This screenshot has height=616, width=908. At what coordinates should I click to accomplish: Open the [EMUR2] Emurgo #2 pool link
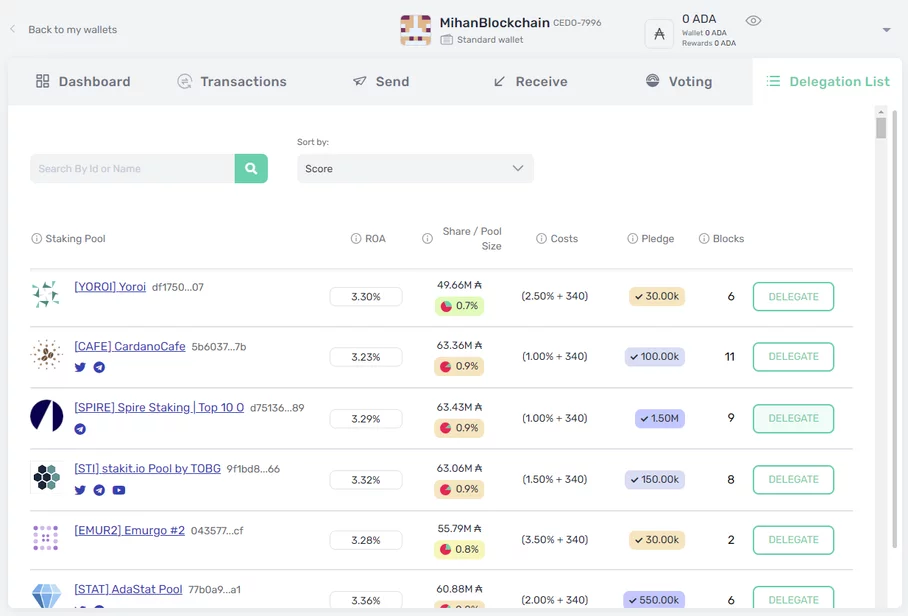(x=129, y=530)
